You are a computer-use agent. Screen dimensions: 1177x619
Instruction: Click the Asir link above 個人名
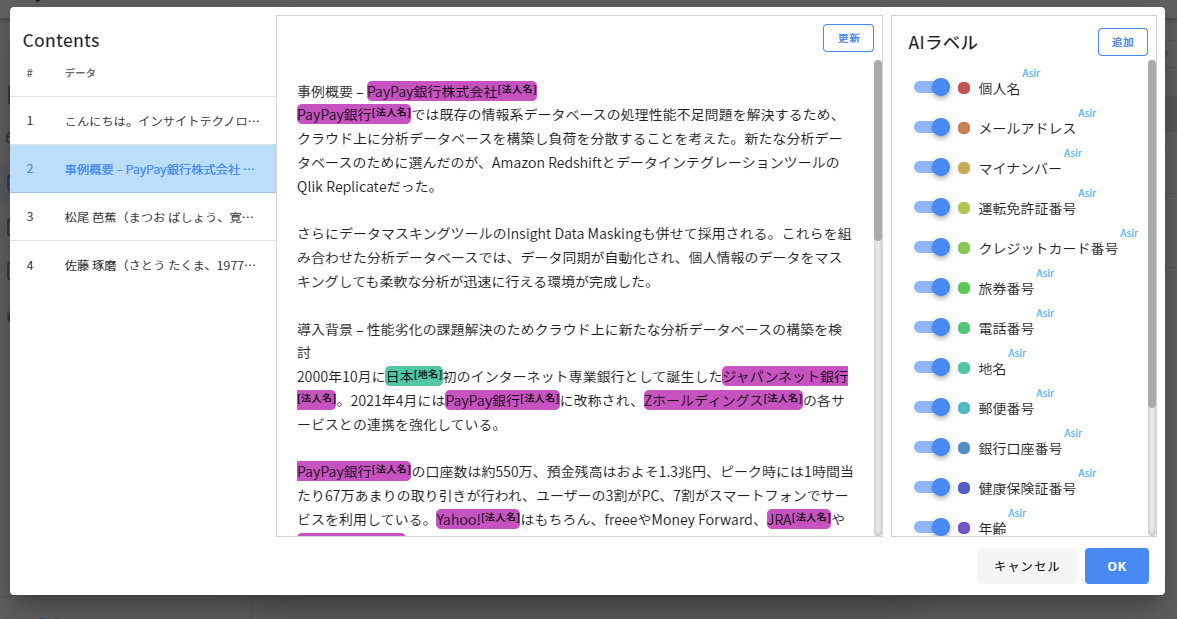(1031, 73)
